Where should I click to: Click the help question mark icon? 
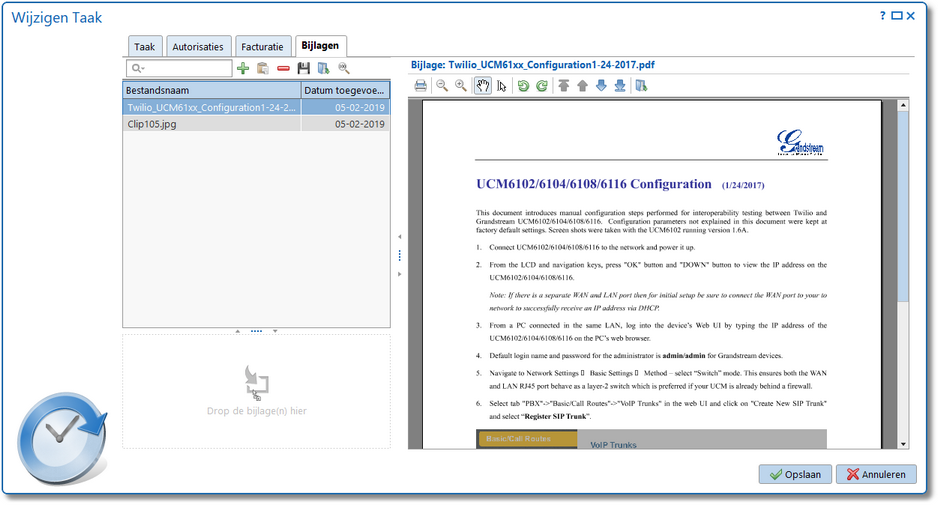[882, 16]
